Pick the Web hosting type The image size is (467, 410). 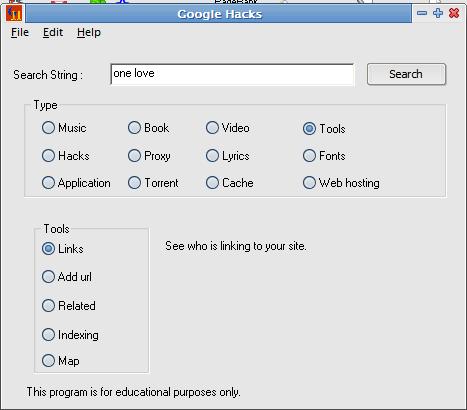click(x=341, y=183)
